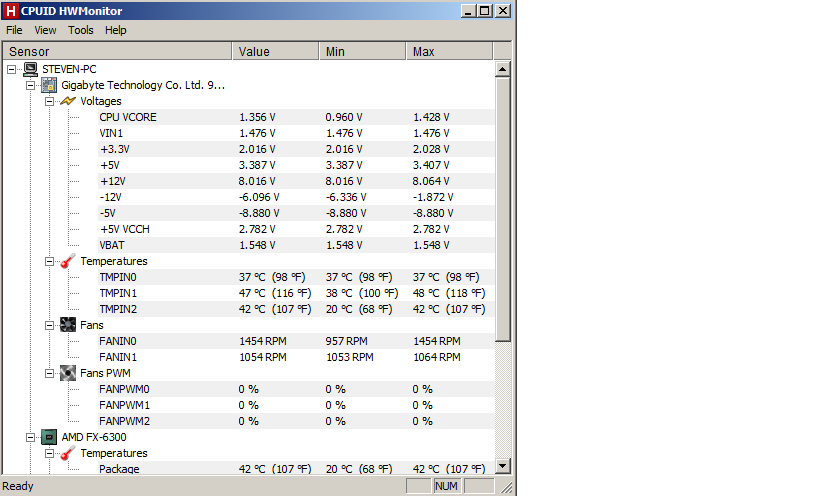The image size is (819, 496).
Task: Click the Gigabyte motherboard icon
Action: [x=49, y=85]
